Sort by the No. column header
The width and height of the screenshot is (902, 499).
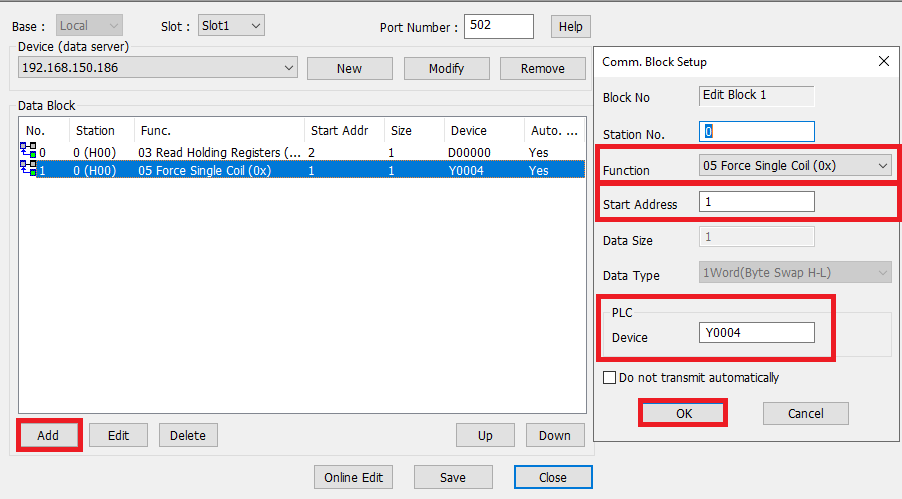pyautogui.click(x=44, y=131)
